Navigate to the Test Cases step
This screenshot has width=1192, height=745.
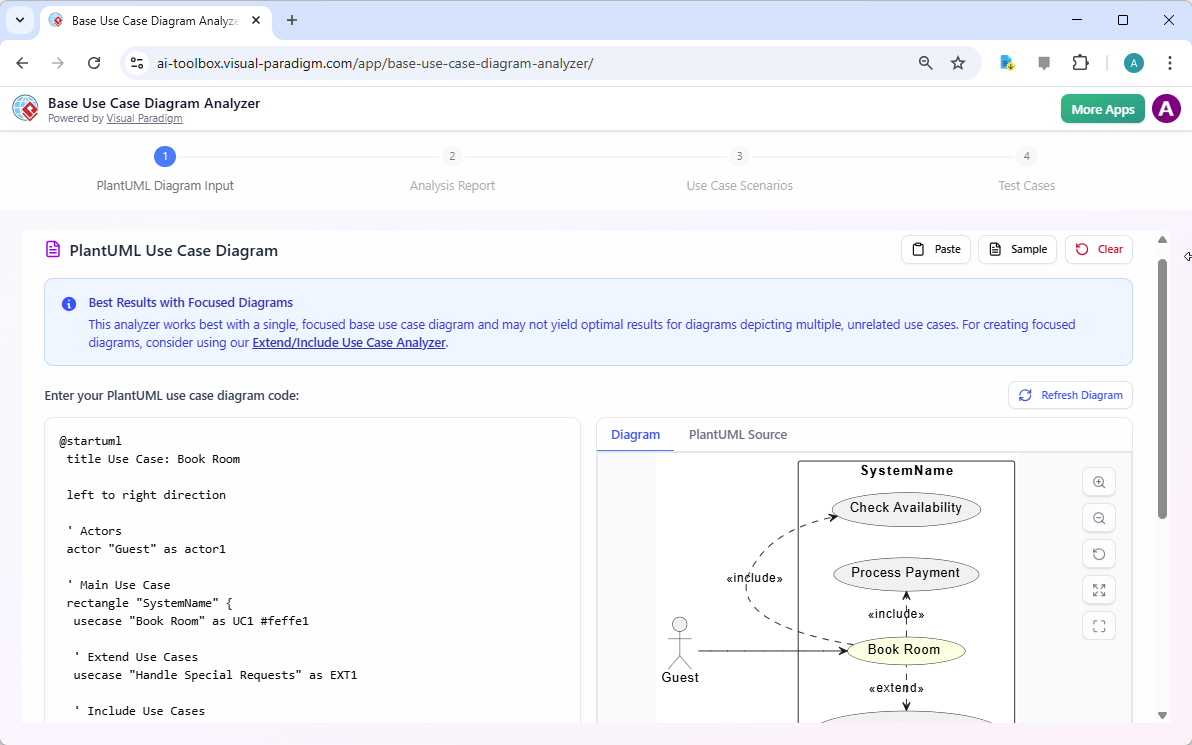click(1026, 156)
